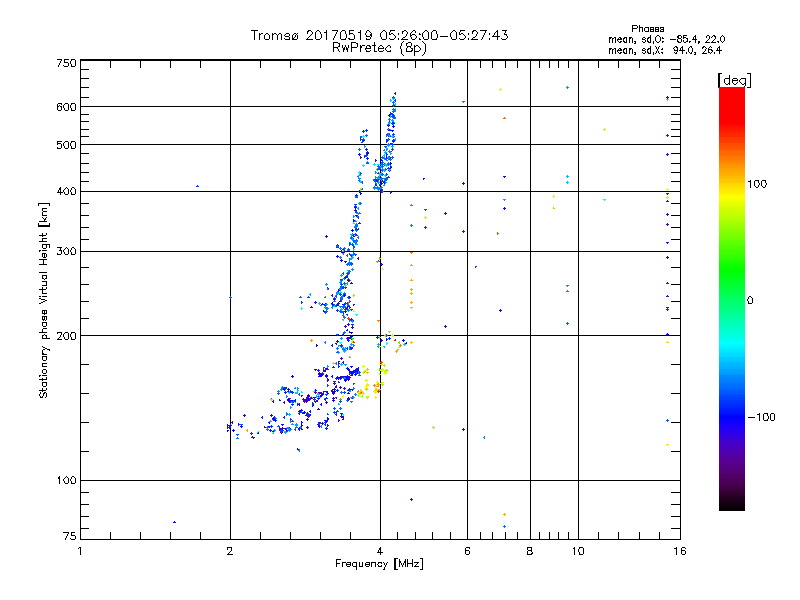Click the y-axis label "300"
The height and width of the screenshot is (600, 800).
[x=66, y=252]
